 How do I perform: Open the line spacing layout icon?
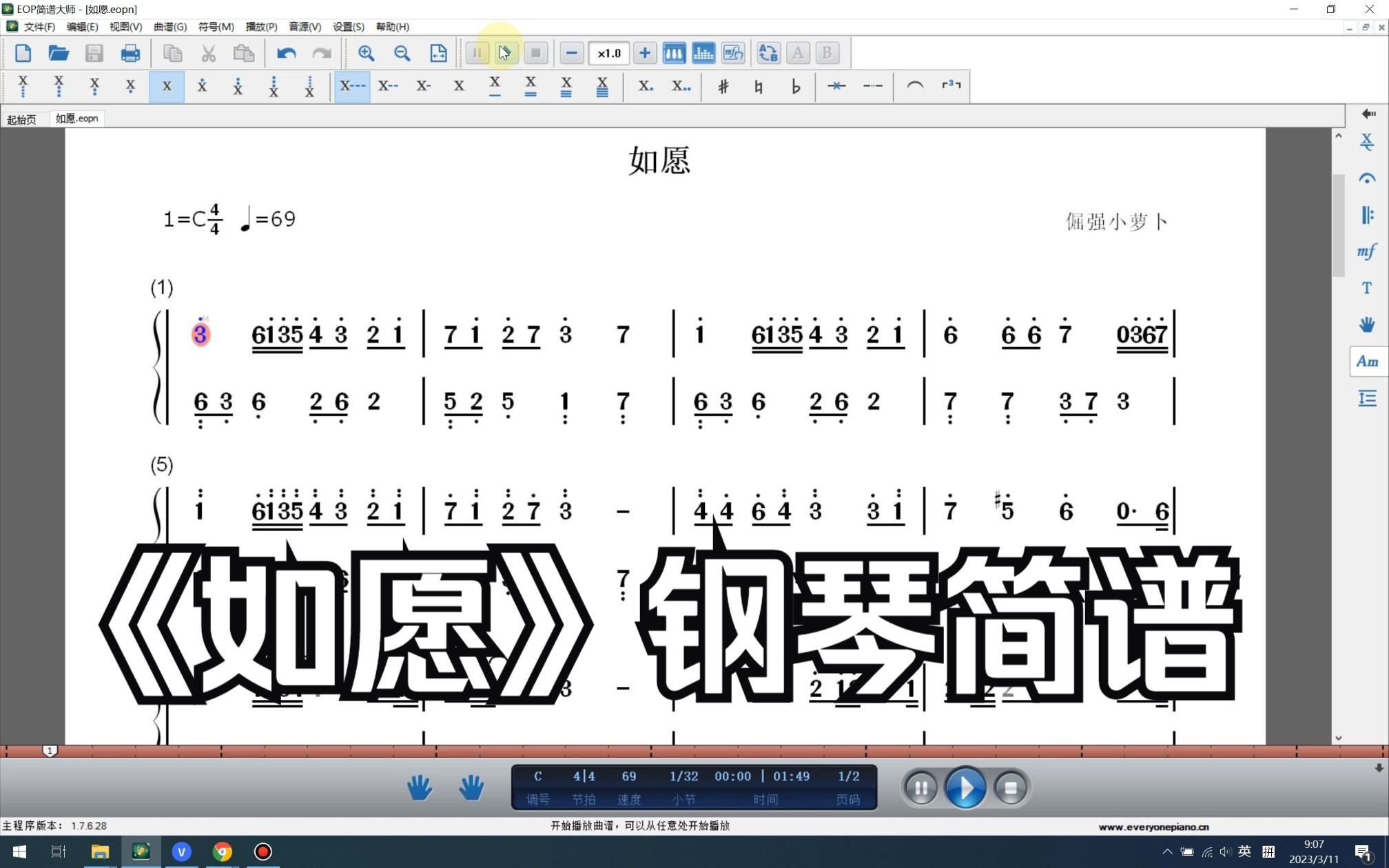tap(1368, 398)
